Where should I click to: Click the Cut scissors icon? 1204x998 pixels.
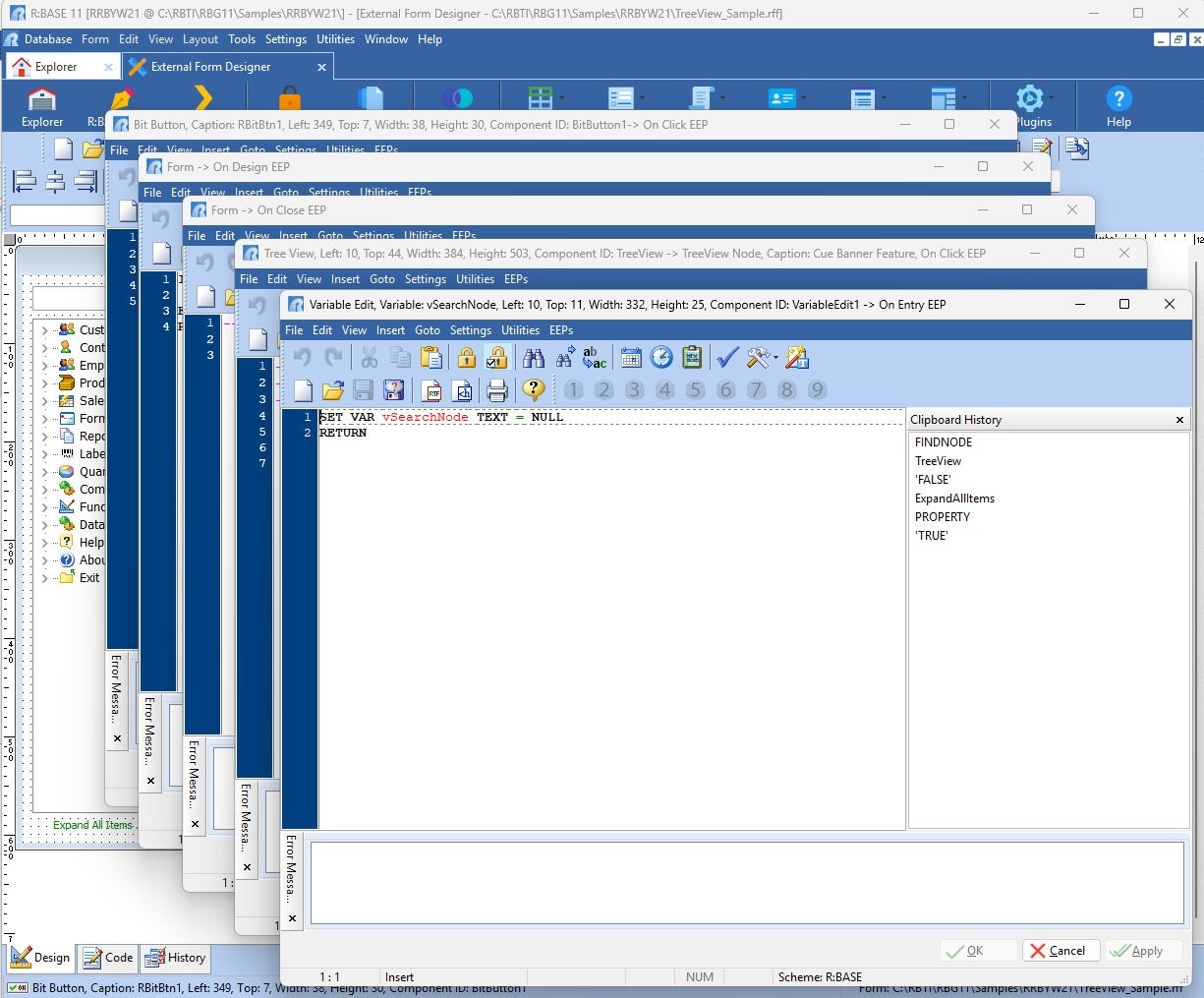pyautogui.click(x=370, y=358)
